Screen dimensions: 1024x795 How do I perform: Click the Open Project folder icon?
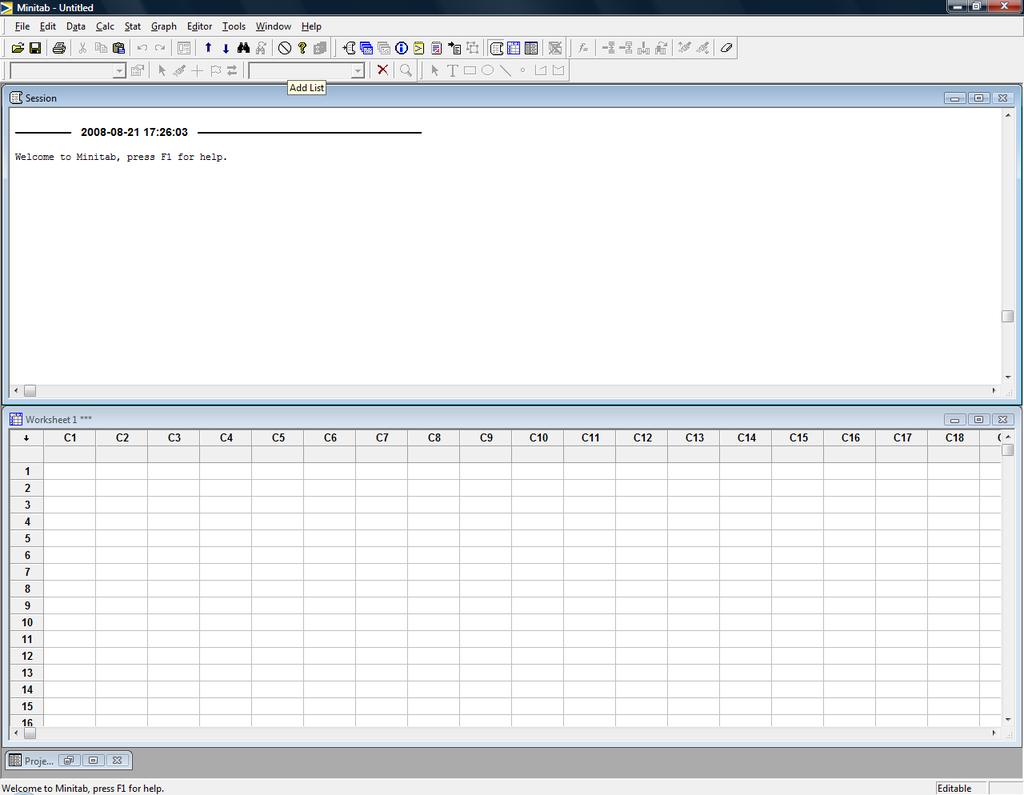(x=18, y=48)
